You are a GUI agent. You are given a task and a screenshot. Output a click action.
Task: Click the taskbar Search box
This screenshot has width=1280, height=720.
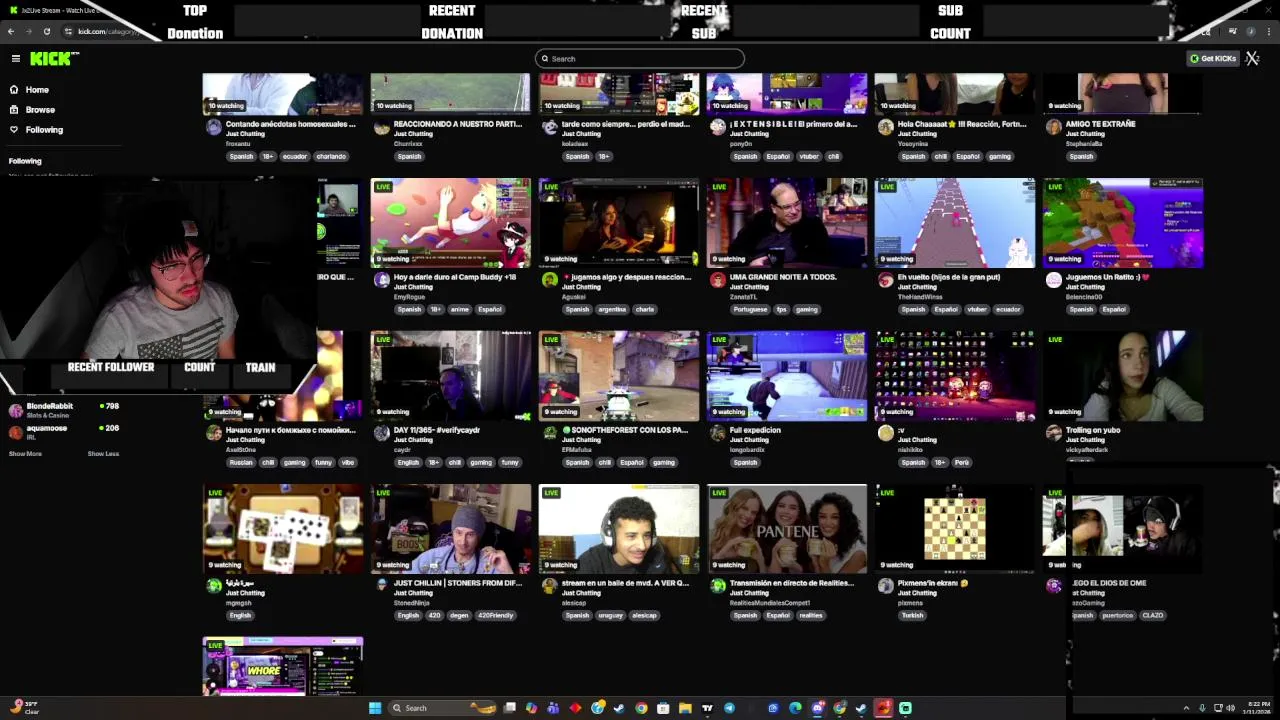point(443,709)
